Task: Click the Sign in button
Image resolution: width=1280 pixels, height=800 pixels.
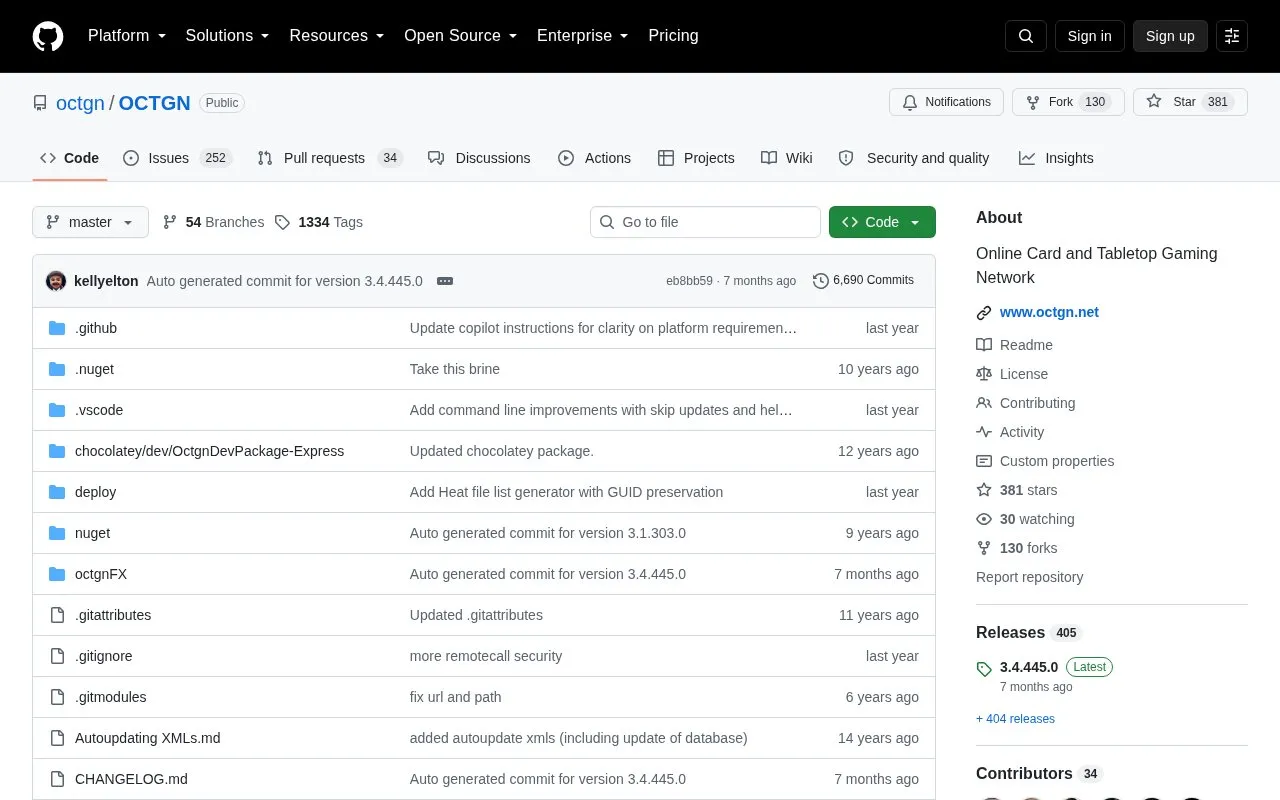Action: coord(1089,36)
